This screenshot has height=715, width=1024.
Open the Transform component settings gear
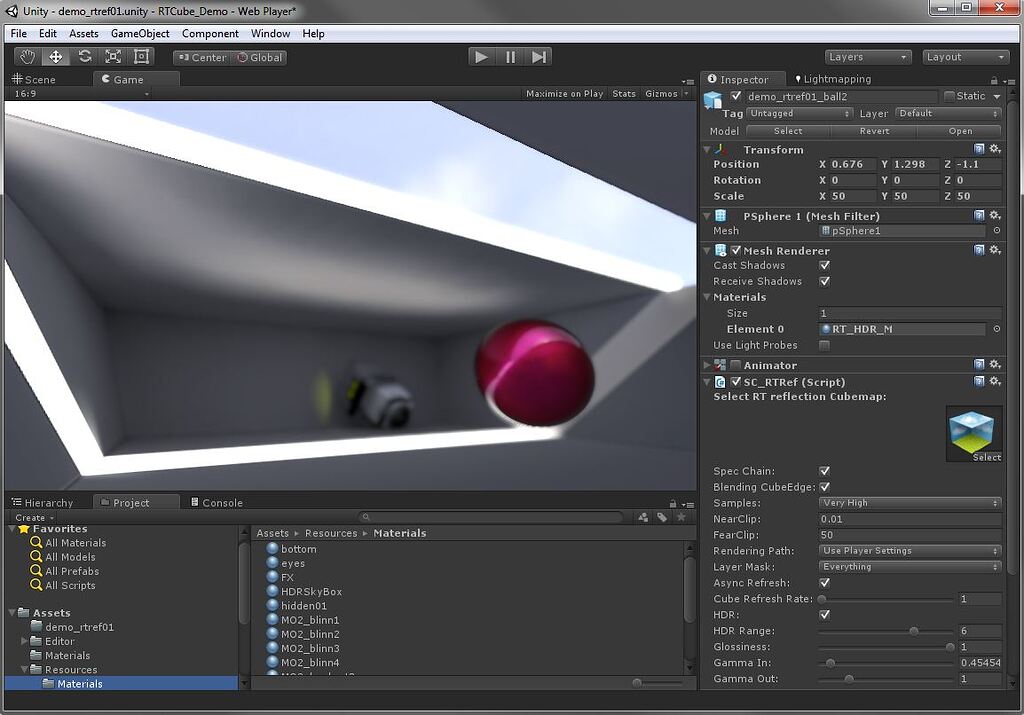pyautogui.click(x=994, y=149)
